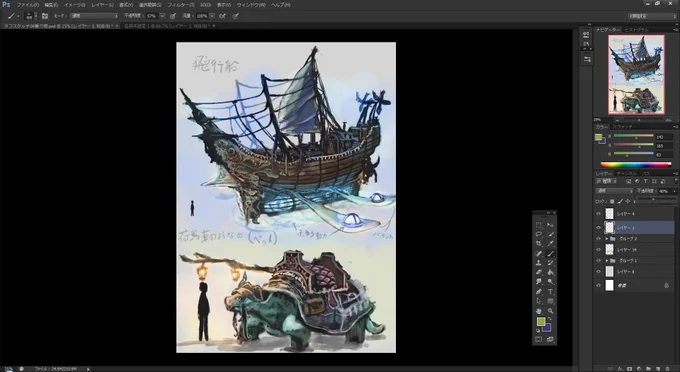Open the レイヤー menu
The image size is (680, 372).
click(102, 5)
